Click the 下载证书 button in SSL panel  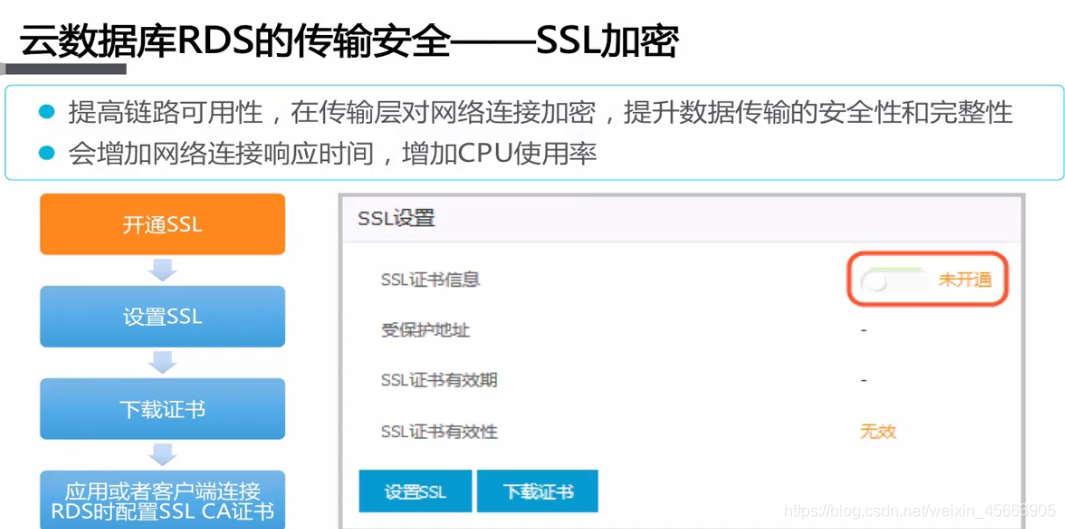[537, 491]
